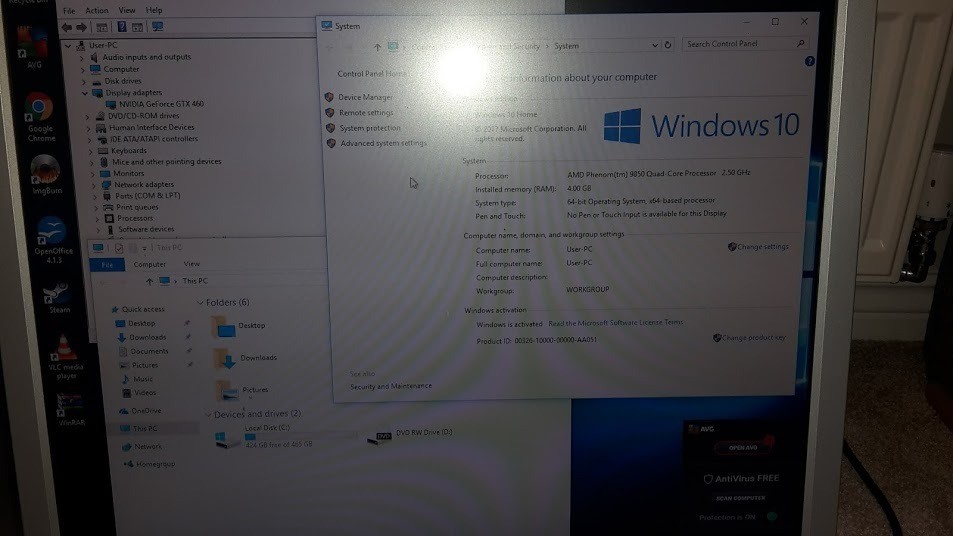Go up one level in This PC window

click(149, 281)
